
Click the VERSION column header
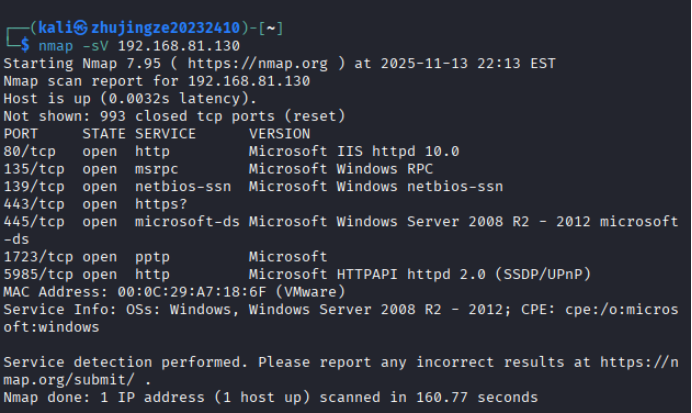click(279, 133)
